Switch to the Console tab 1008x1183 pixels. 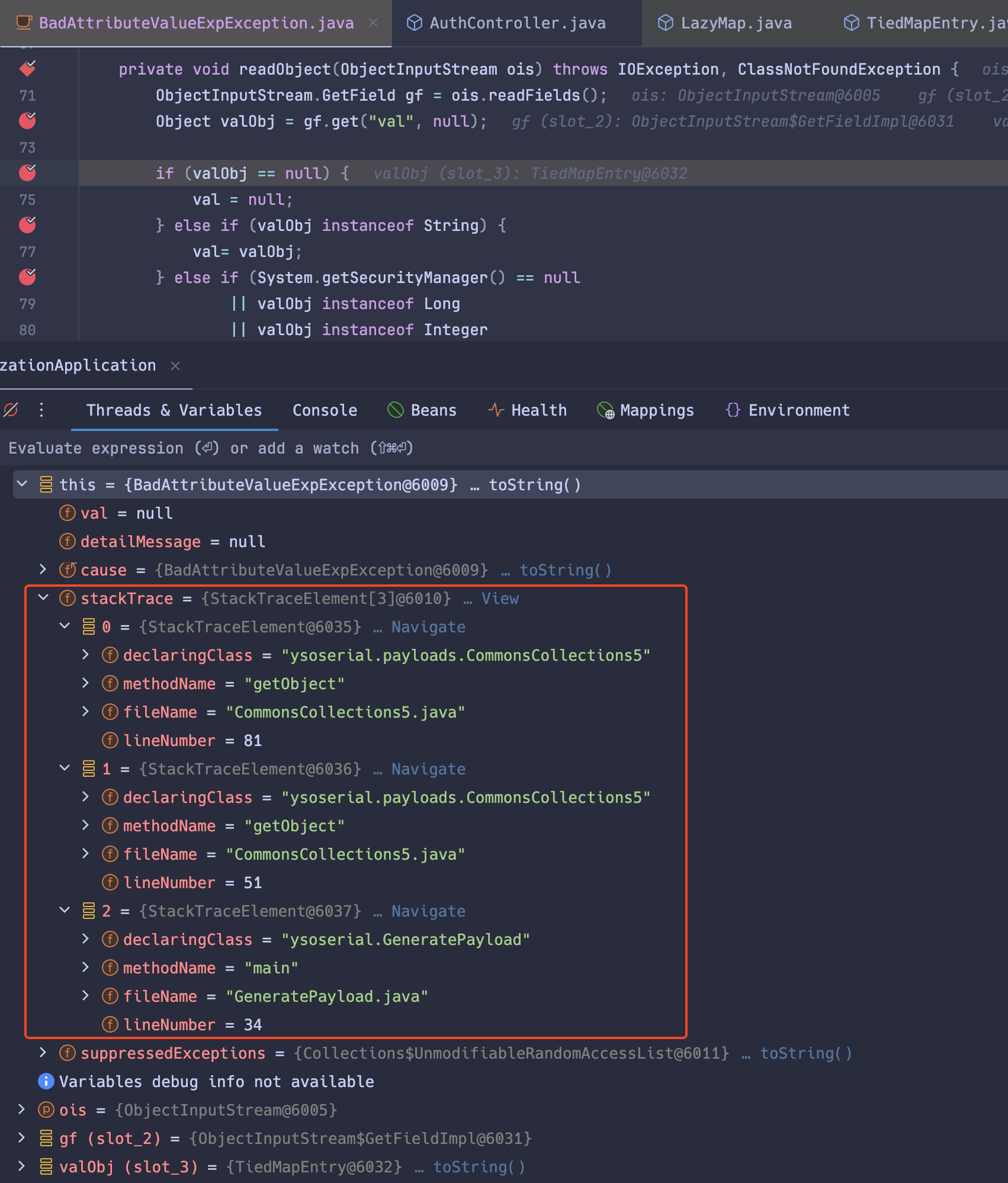325,410
